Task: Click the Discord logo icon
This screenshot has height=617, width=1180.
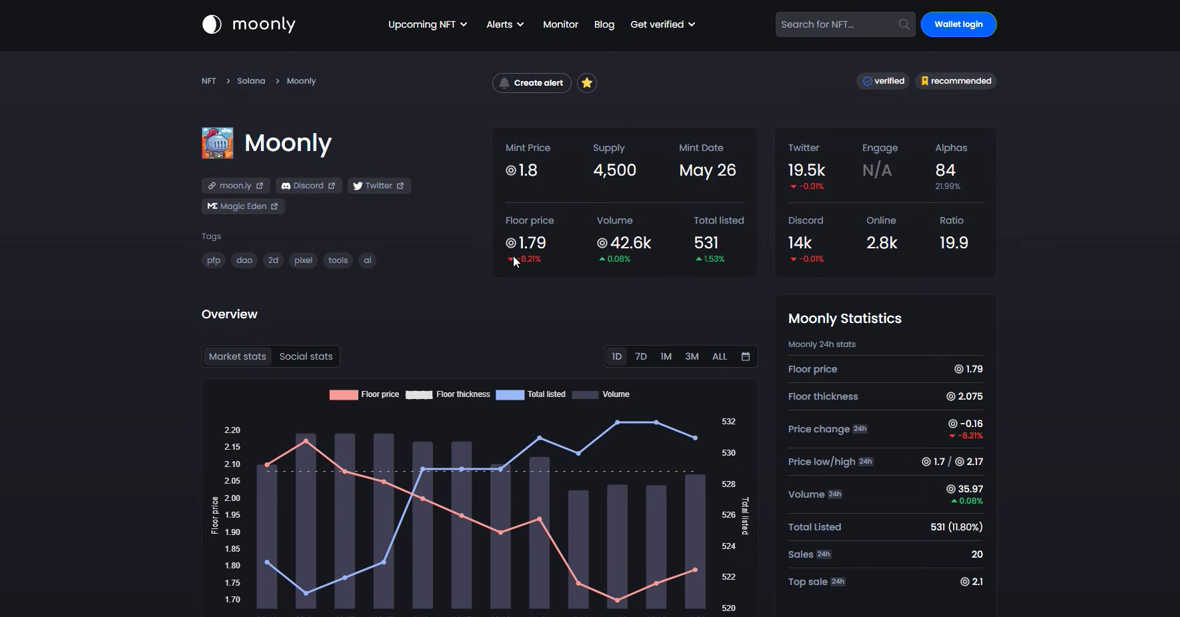Action: click(286, 186)
